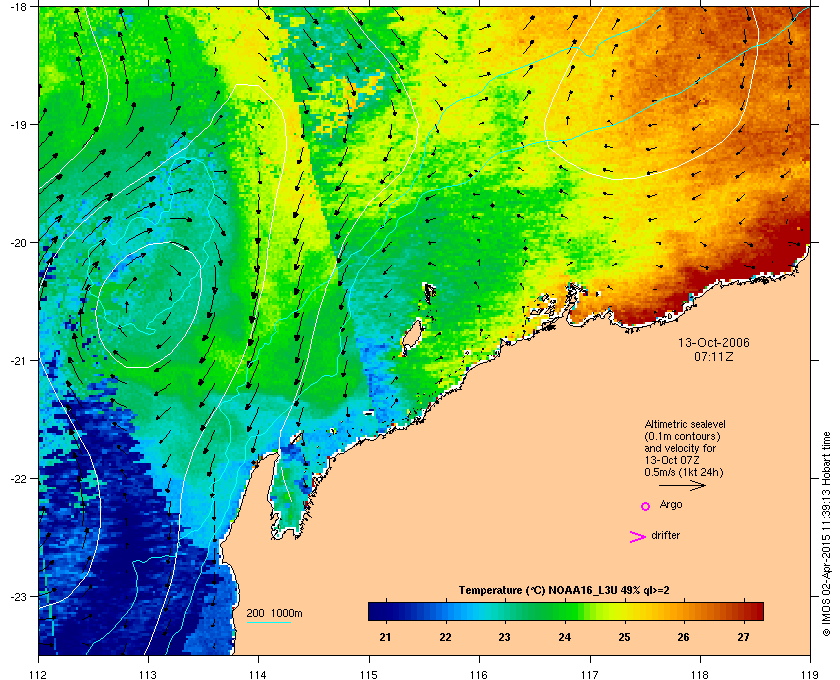840x680 pixels.
Task: Click the colorbar tick label 24
Action: [564, 637]
